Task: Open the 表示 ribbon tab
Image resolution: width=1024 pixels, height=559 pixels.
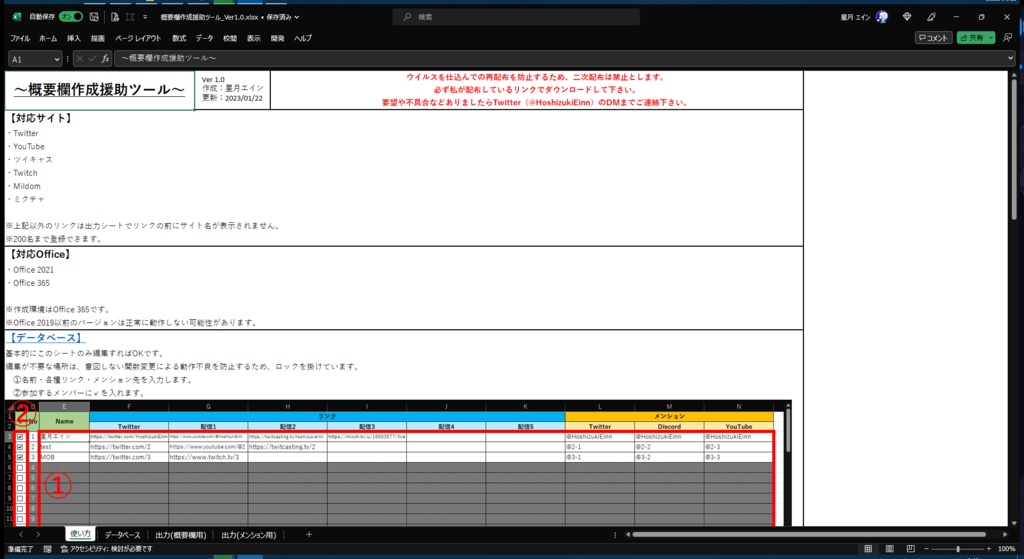Action: pyautogui.click(x=253, y=39)
